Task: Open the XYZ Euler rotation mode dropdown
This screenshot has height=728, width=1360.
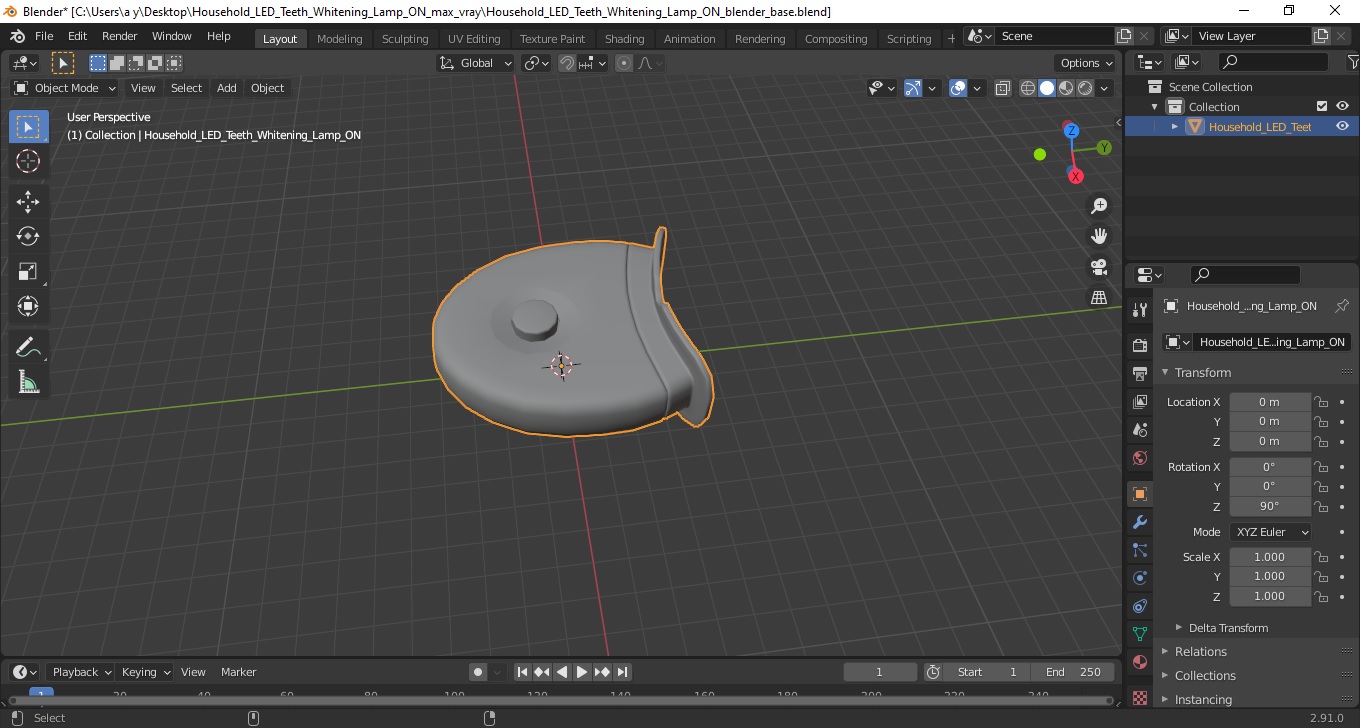Action: [x=1270, y=532]
